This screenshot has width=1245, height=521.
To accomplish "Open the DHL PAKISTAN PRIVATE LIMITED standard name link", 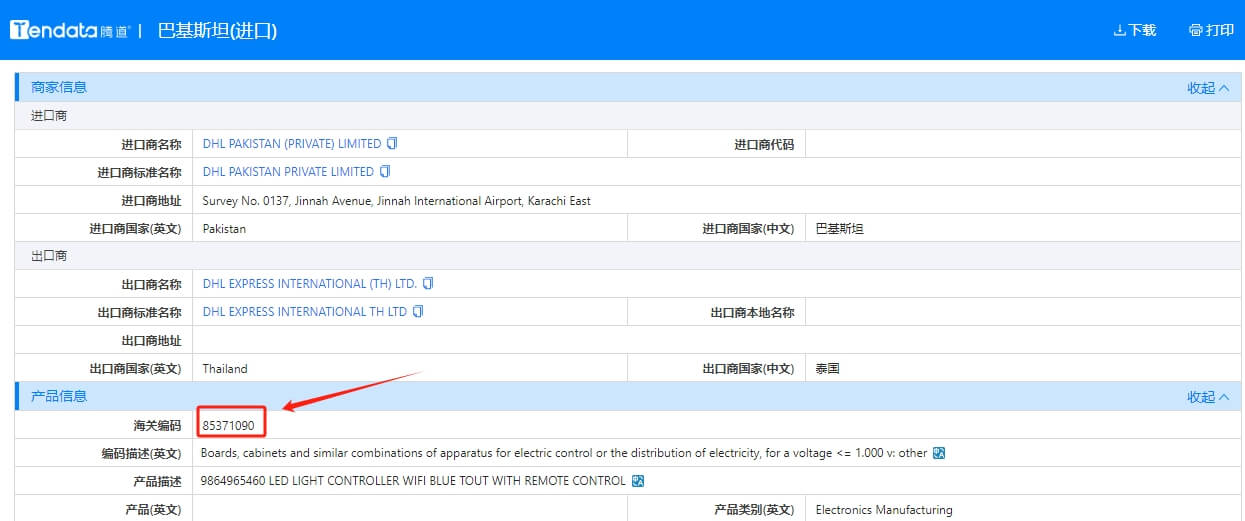I will pyautogui.click(x=288, y=172).
